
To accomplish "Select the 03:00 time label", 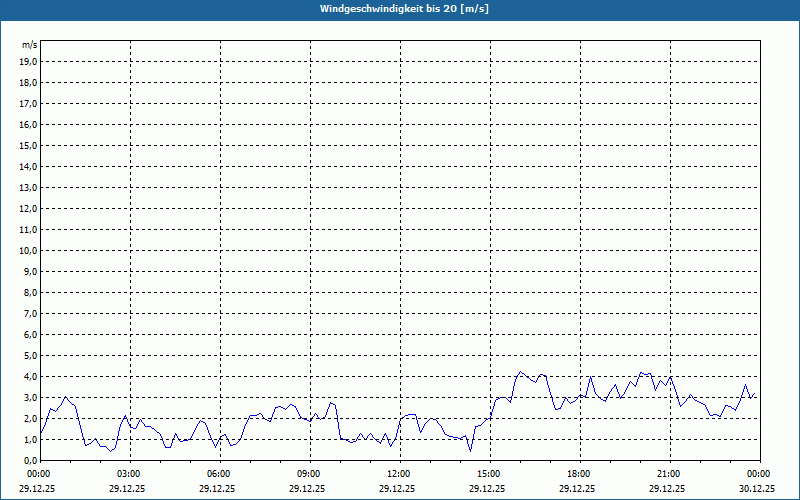I will coord(129,474).
